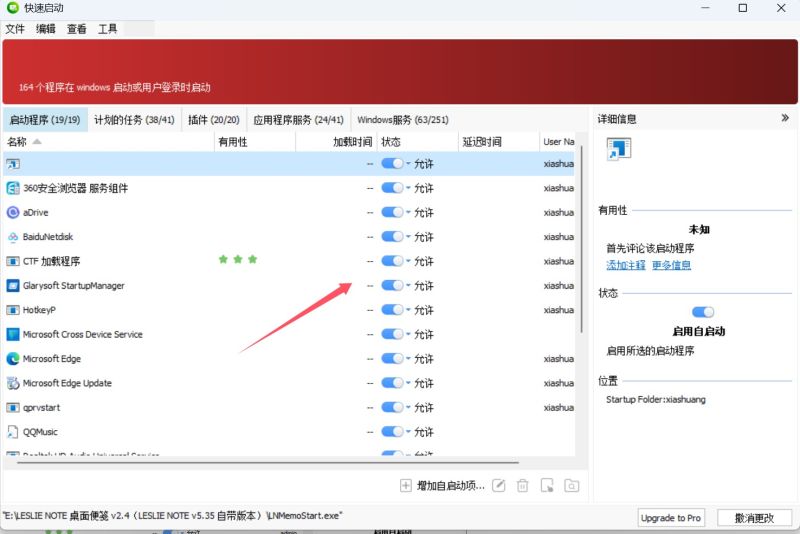This screenshot has width=800, height=534.
Task: Select the 360安全浏览器 服务组件 row icon
Action: [13, 188]
